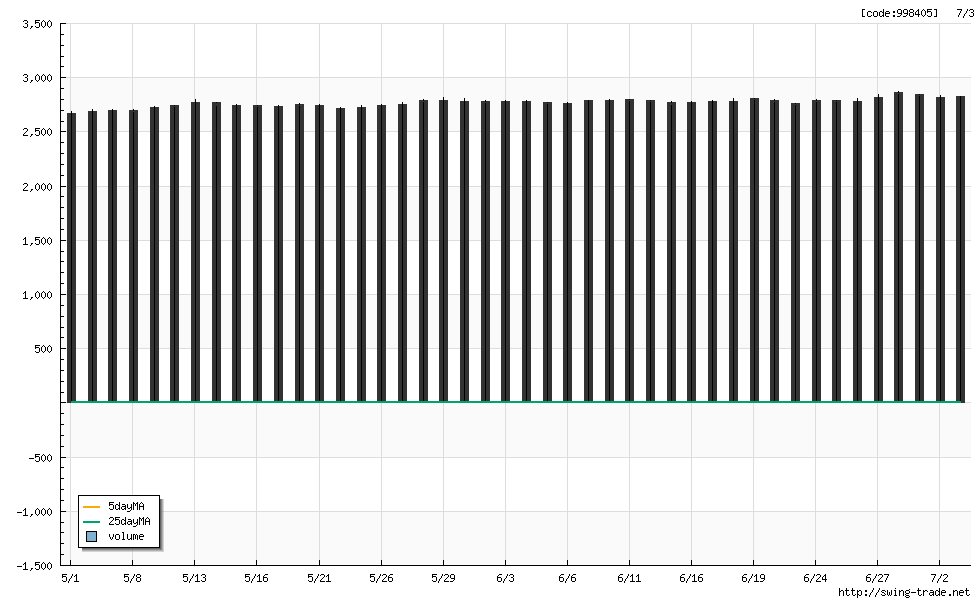Click the 5/26 date label

click(x=381, y=578)
